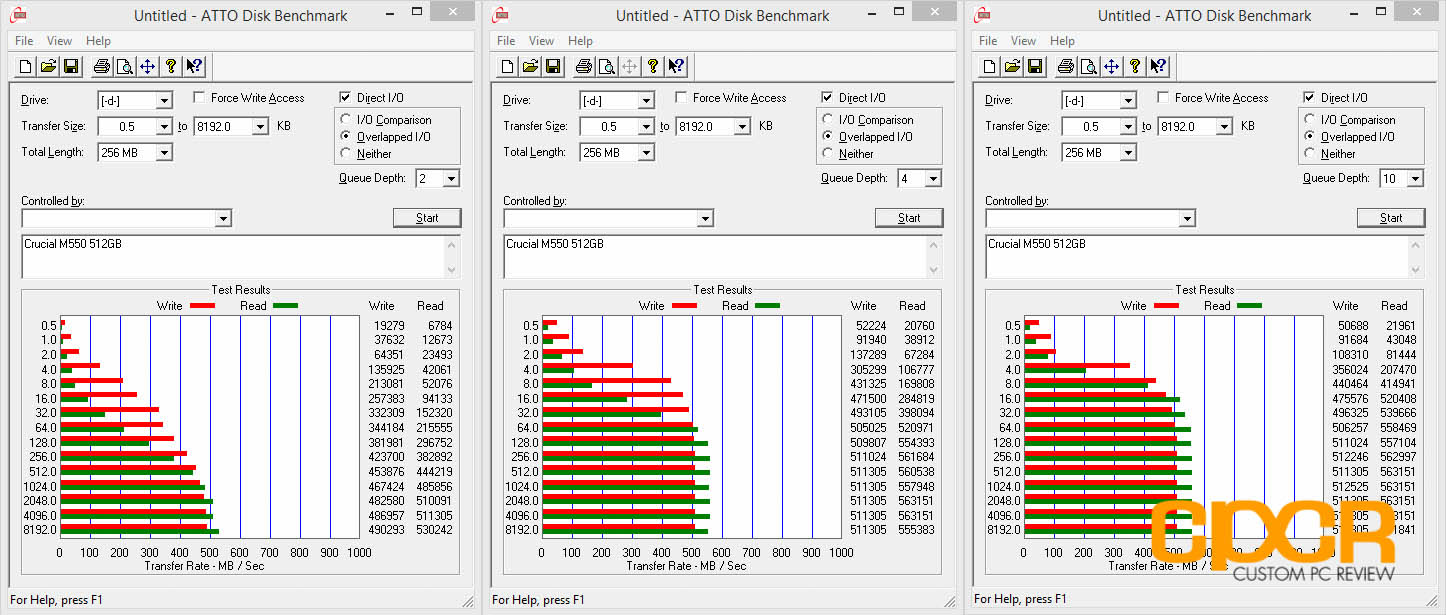1446x615 pixels.
Task: Open Queue Depth dropdown showing 10
Action: tap(1415, 179)
